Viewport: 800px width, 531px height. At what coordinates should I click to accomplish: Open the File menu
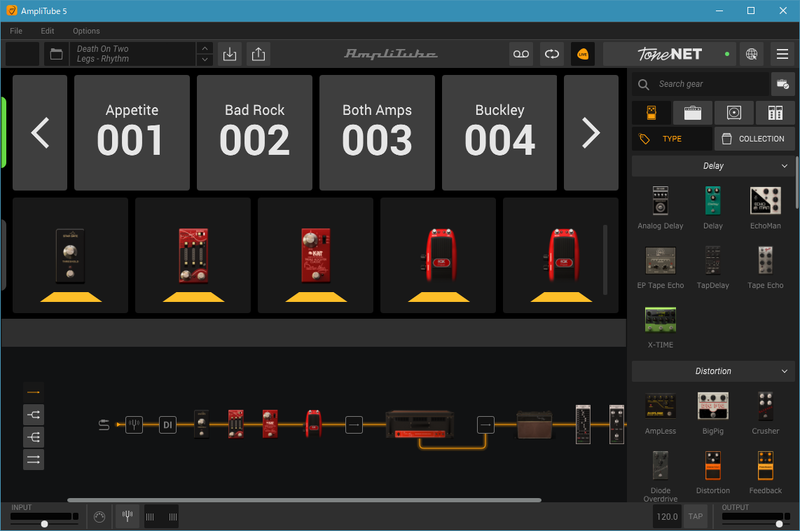(x=16, y=31)
